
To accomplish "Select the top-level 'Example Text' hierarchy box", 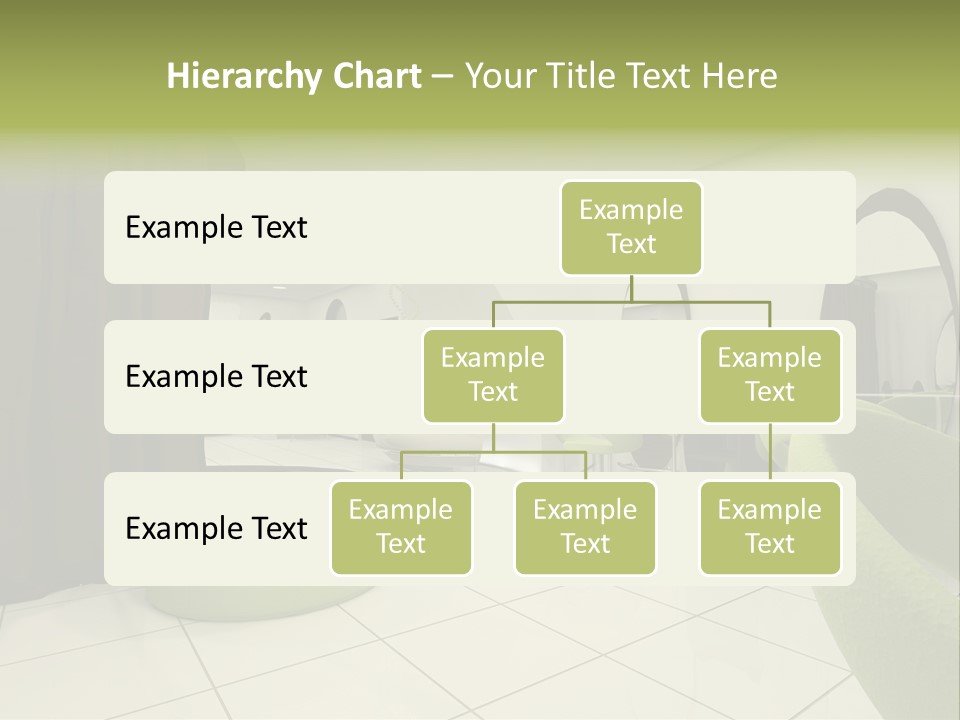I will tap(631, 228).
